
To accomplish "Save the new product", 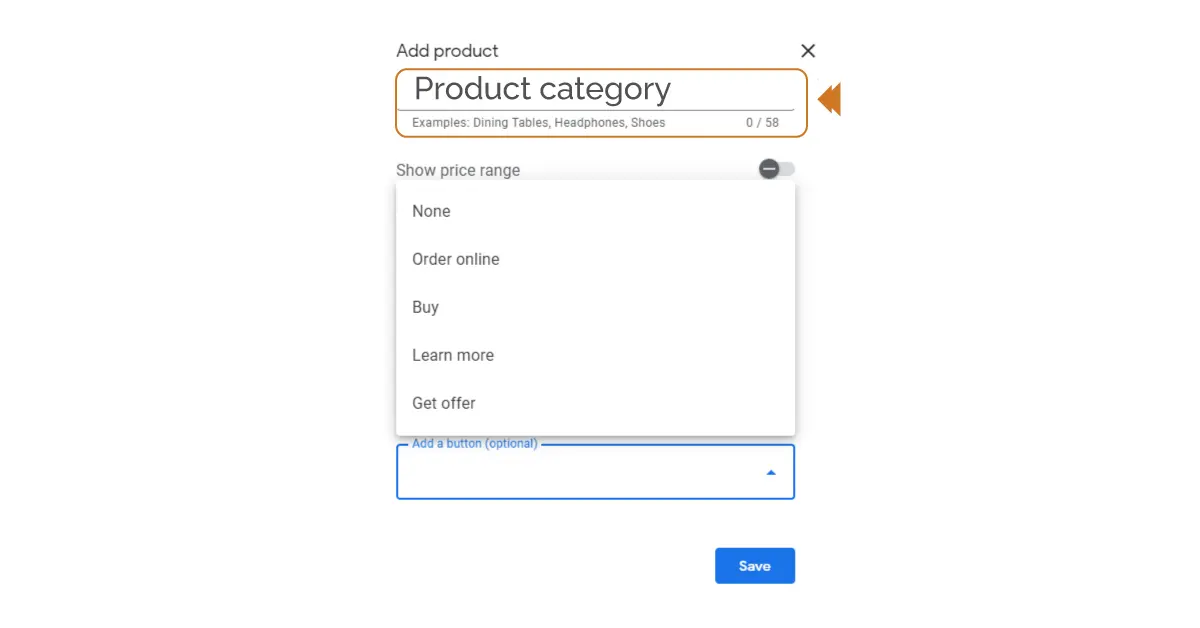I will 754,566.
